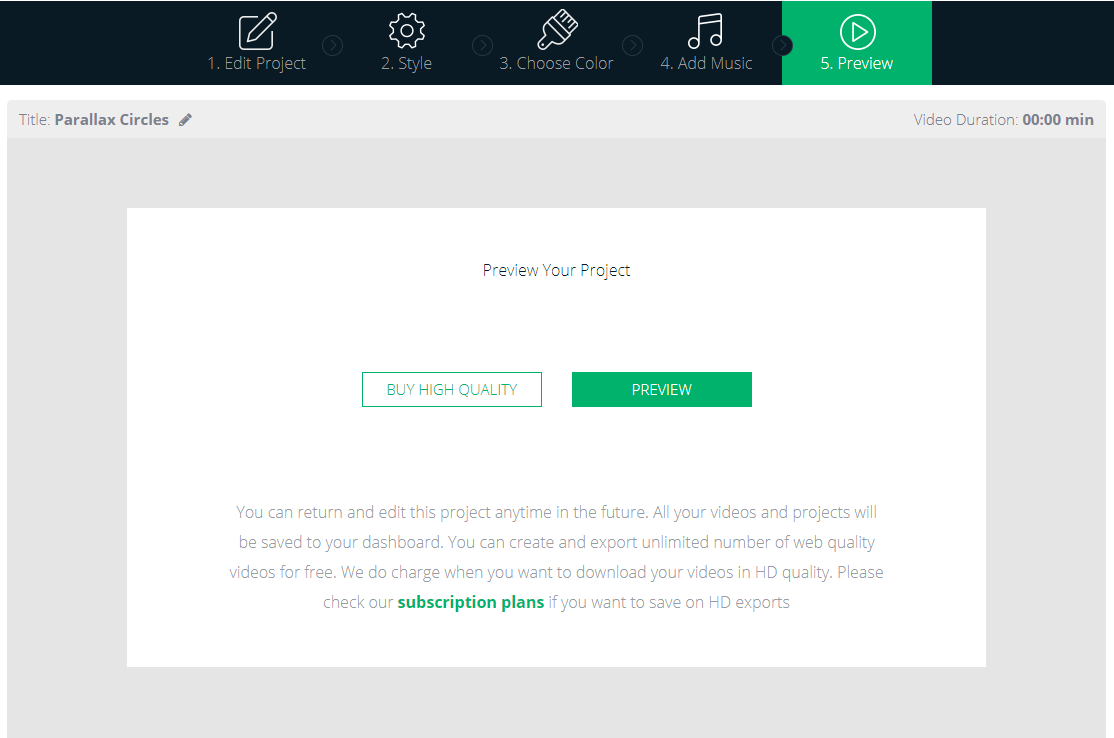Click the Parallax Circles title text
1114x738 pixels.
pos(112,119)
